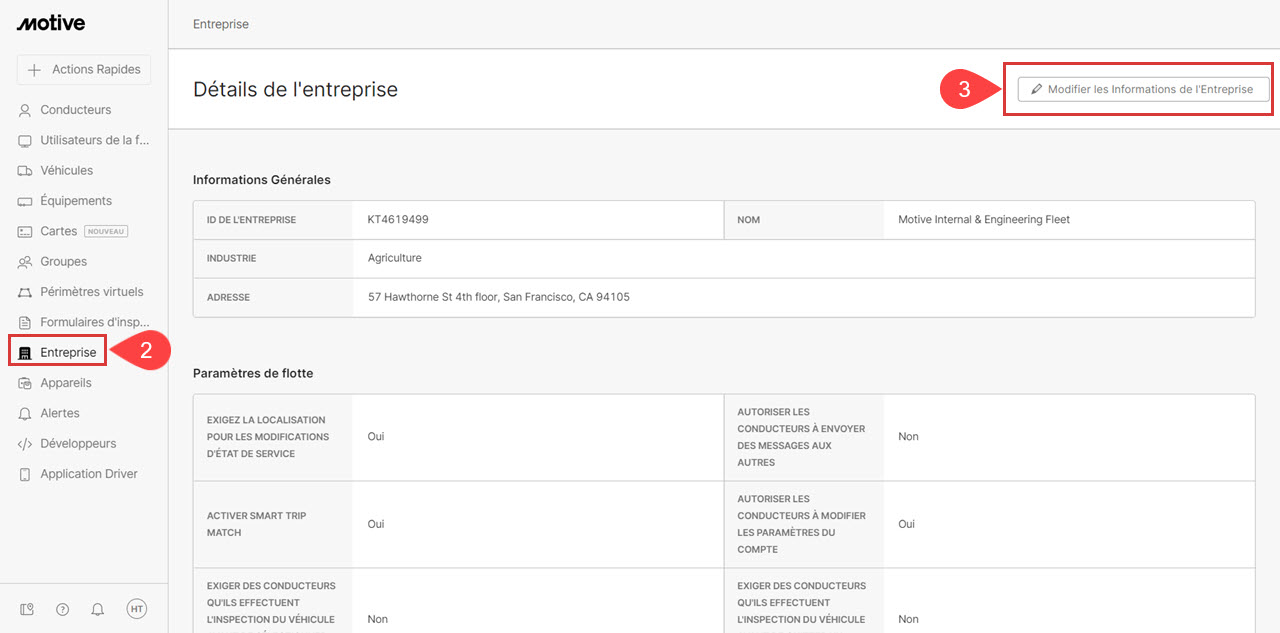Click the Entreprise breadcrumb at top

(221, 24)
